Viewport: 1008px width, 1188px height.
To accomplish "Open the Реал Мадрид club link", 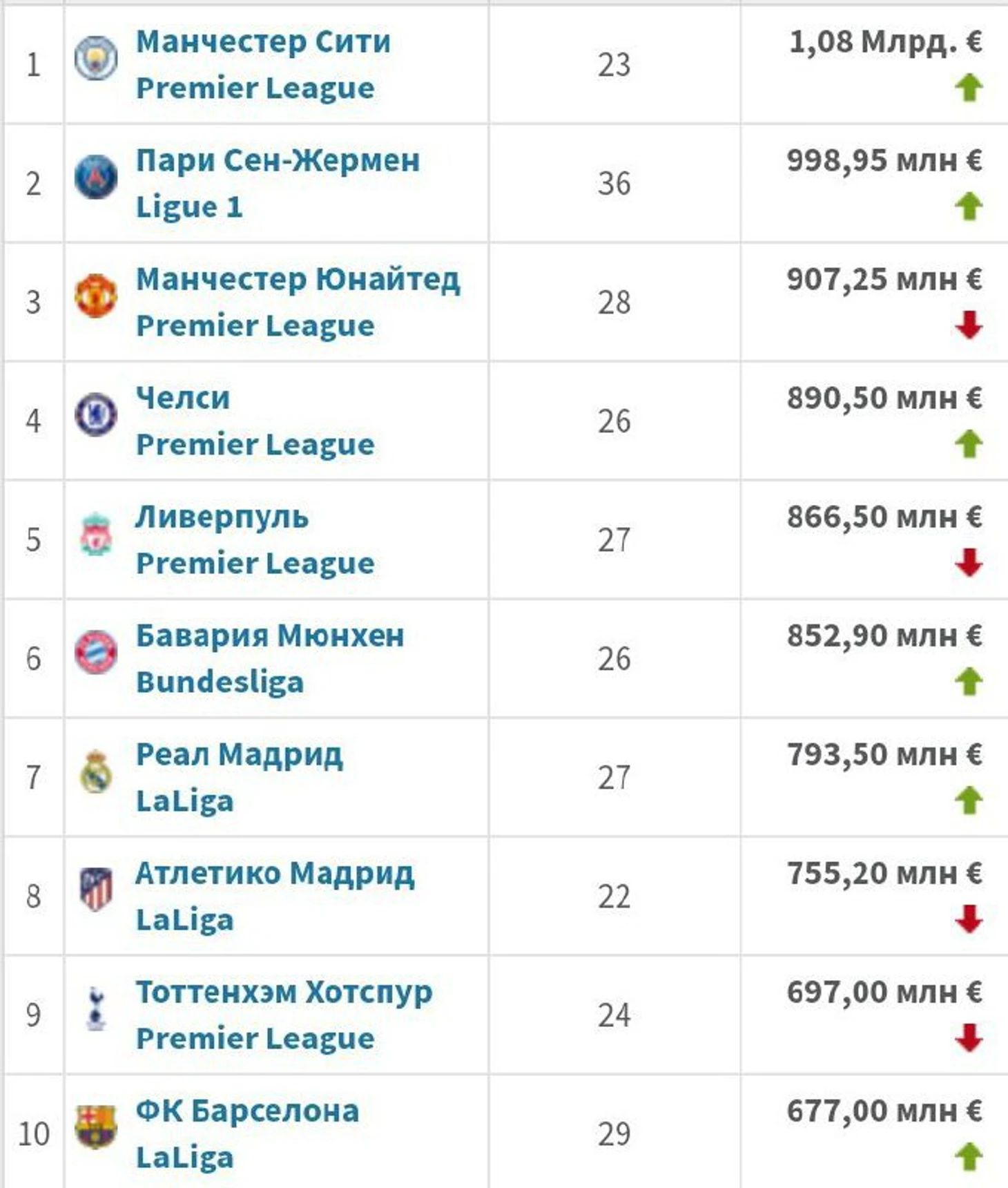I will point(239,754).
